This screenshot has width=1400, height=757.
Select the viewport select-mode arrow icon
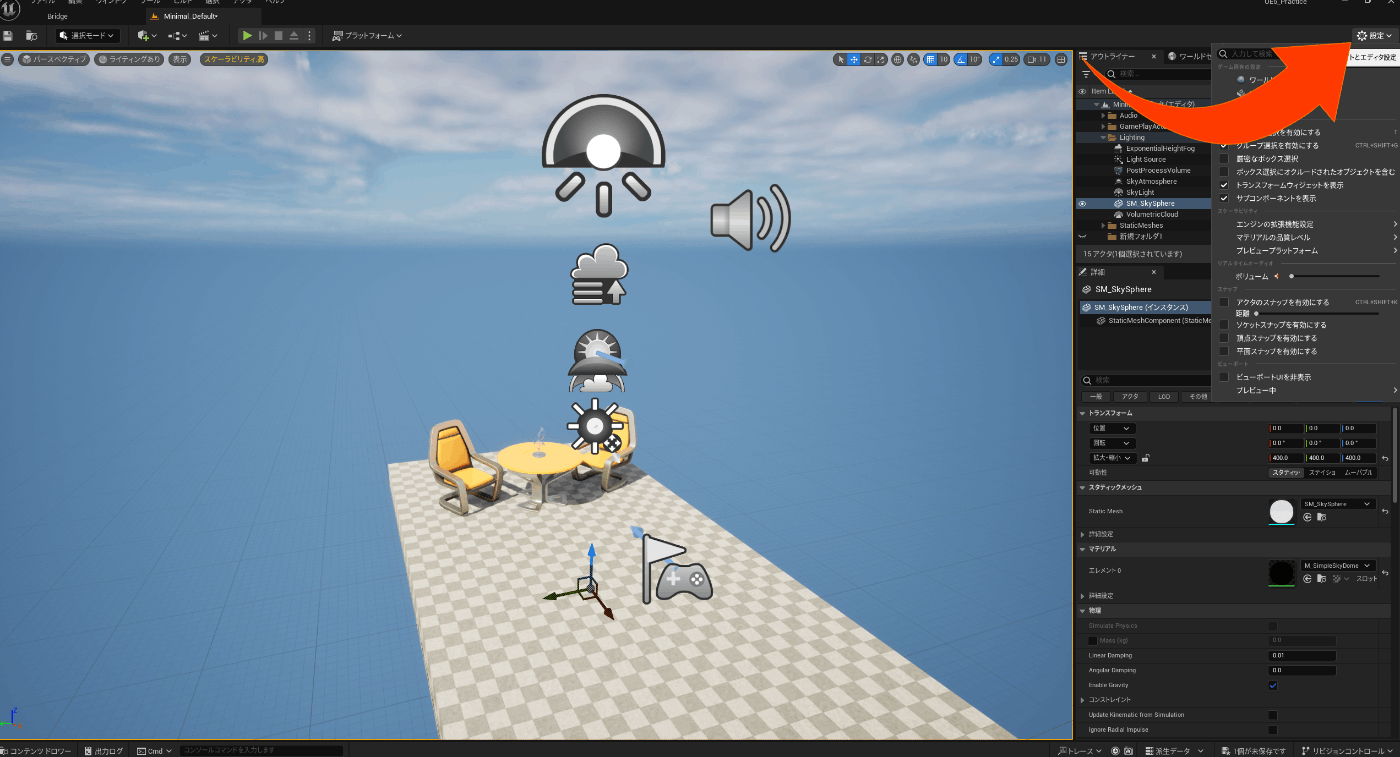click(x=840, y=59)
